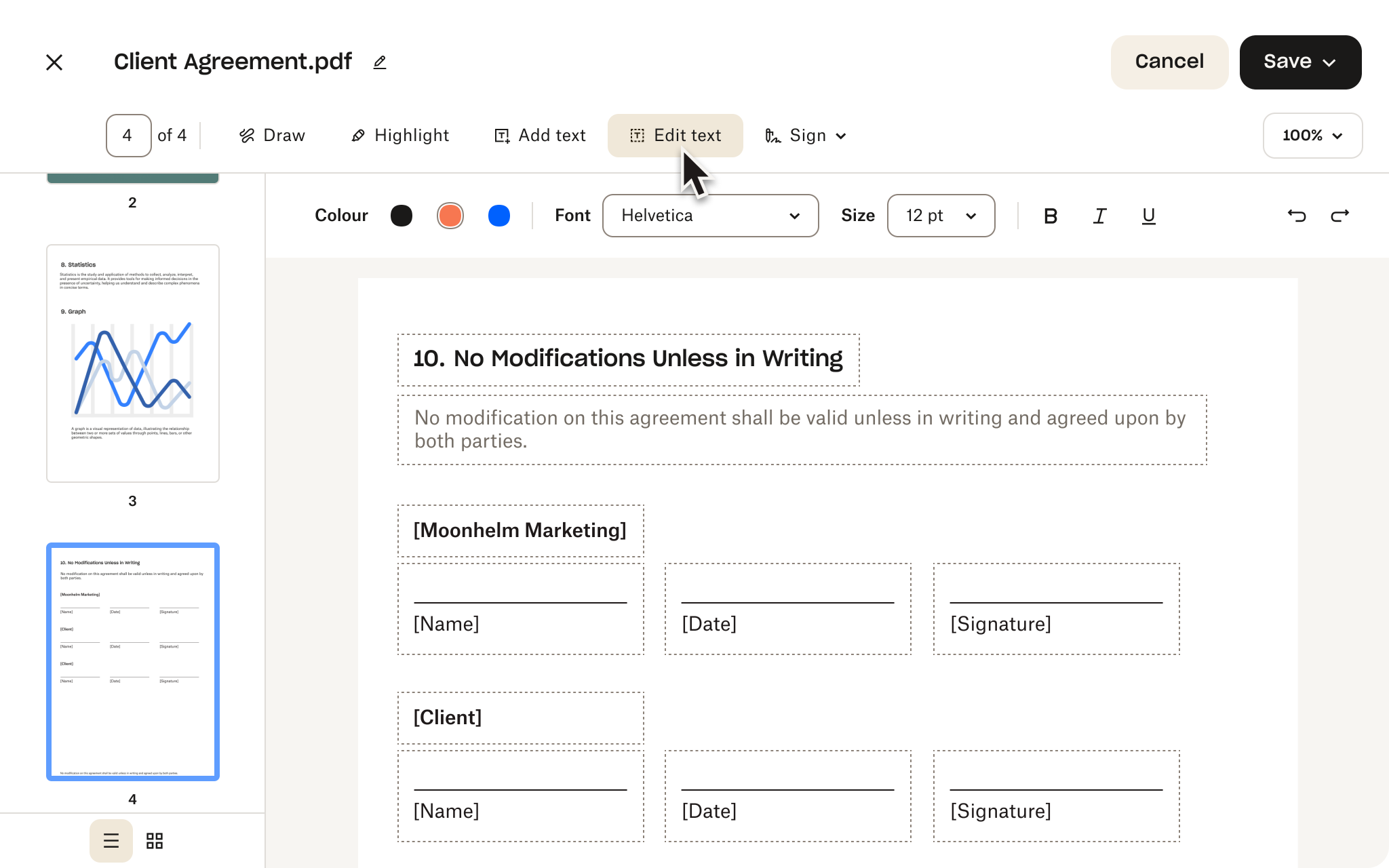Click the Cancel button
Viewport: 1389px width, 868px height.
1169,62
